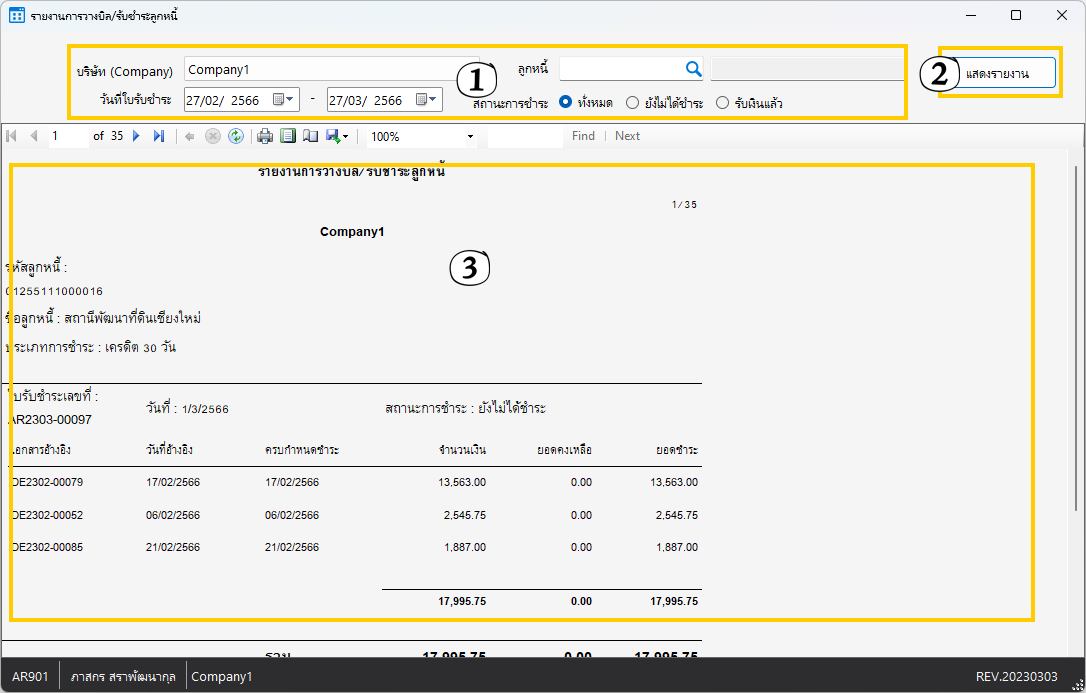
Task: Select the ทั้งหมด payment status option
Action: [566, 102]
